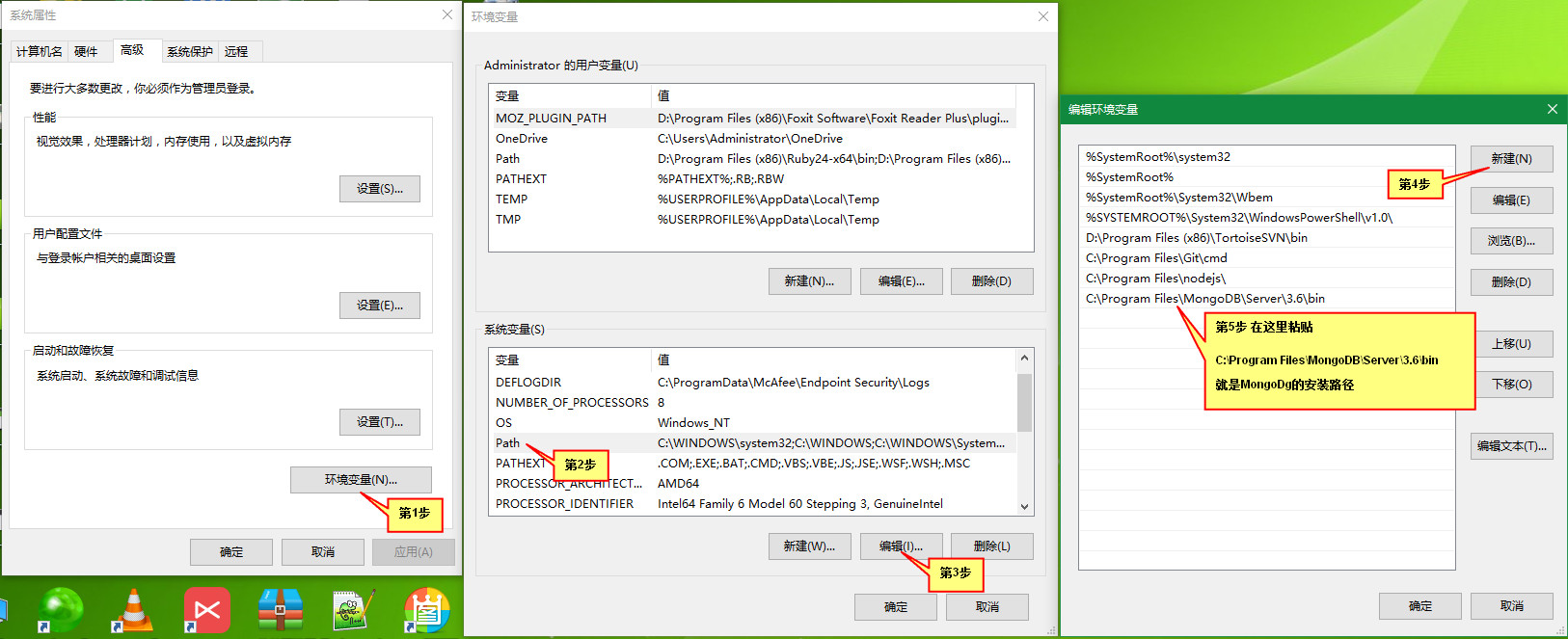Click 确定 in the 环境变量 window
The height and width of the screenshot is (639, 1568).
coord(896,607)
